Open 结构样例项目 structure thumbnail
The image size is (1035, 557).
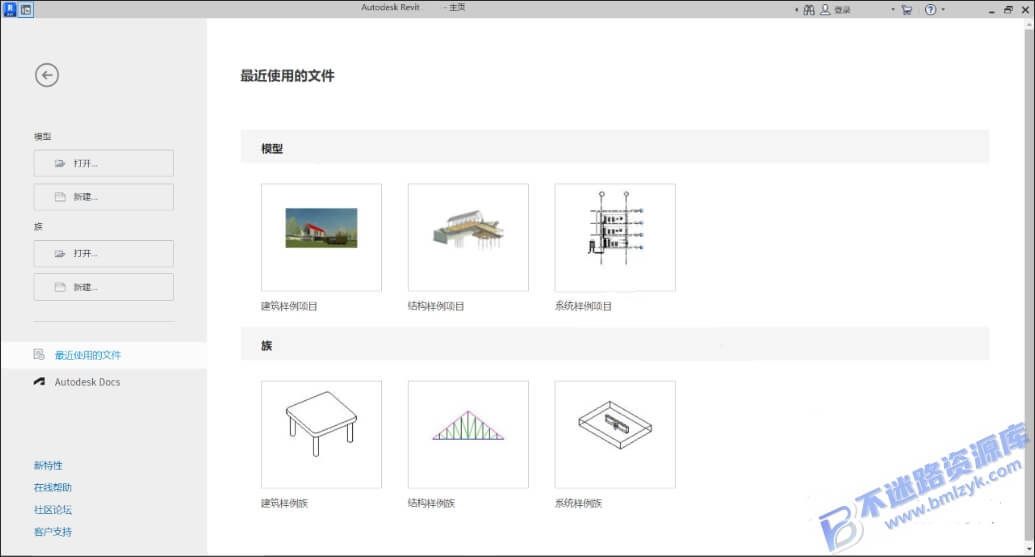click(x=468, y=237)
